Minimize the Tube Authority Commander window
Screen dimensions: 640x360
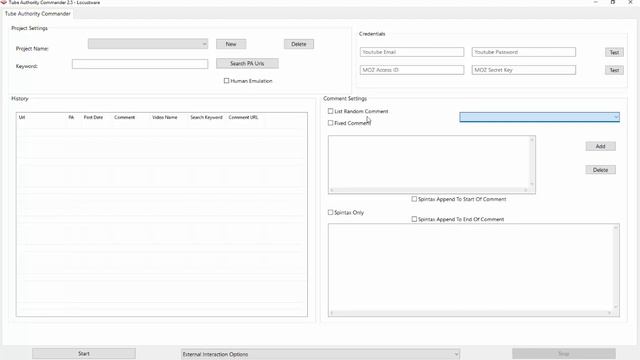click(x=596, y=2)
